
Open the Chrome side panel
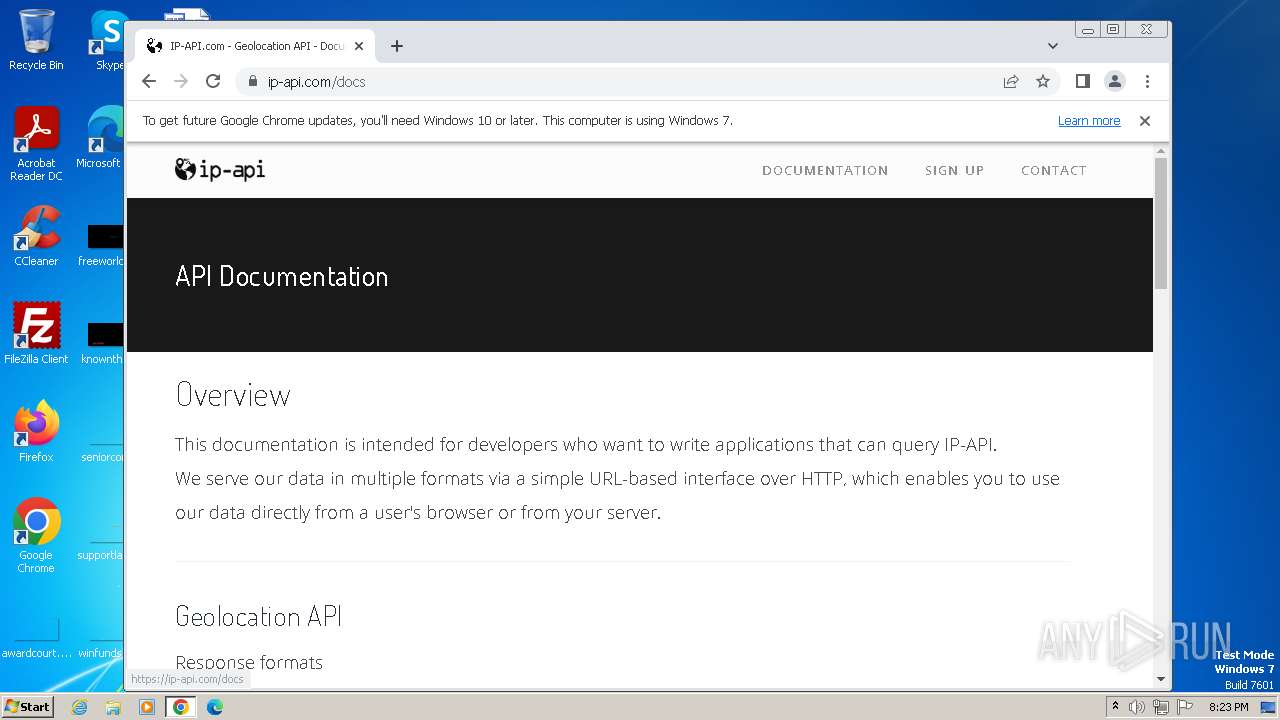click(1082, 81)
